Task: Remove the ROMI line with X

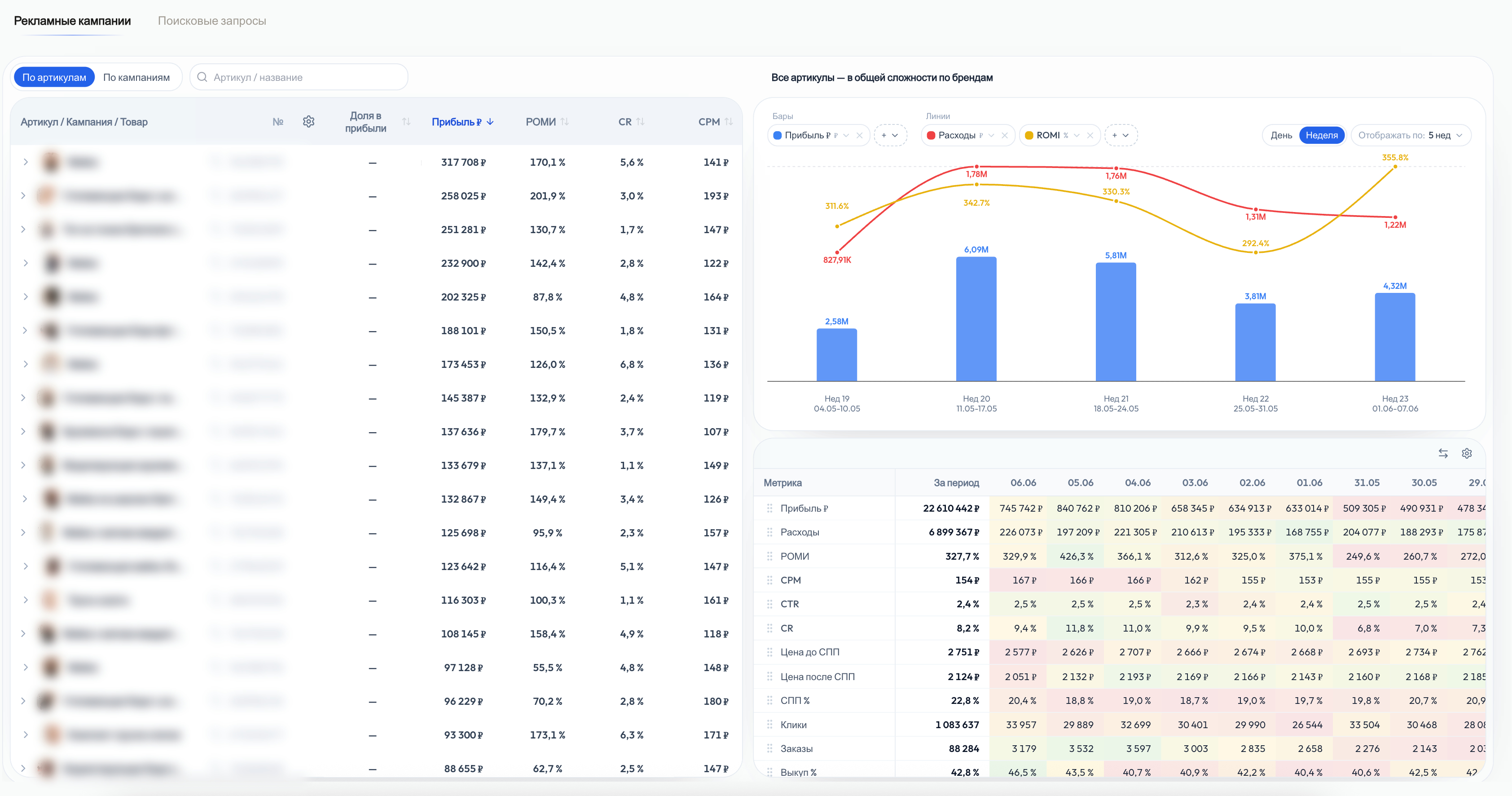Action: (1090, 135)
